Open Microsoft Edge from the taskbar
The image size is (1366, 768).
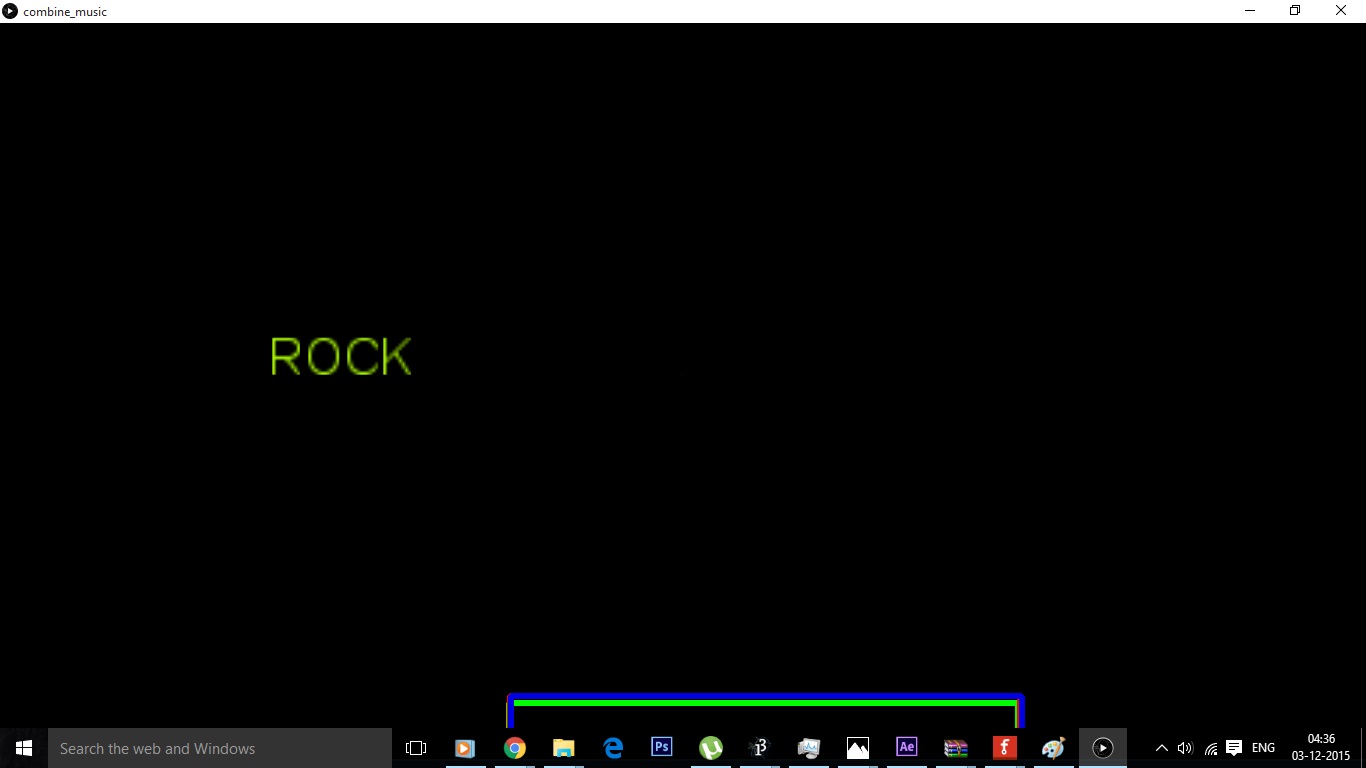click(x=613, y=748)
